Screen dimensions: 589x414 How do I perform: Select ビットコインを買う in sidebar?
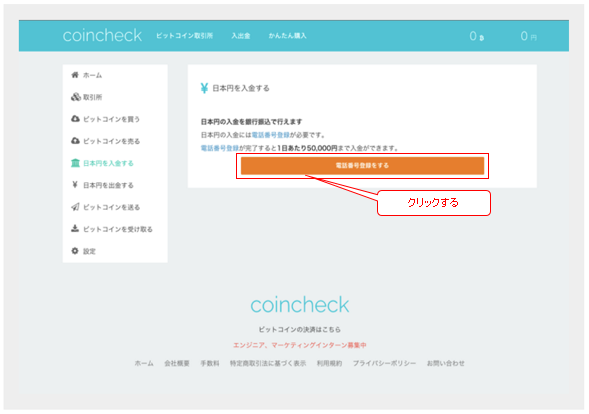[112, 119]
